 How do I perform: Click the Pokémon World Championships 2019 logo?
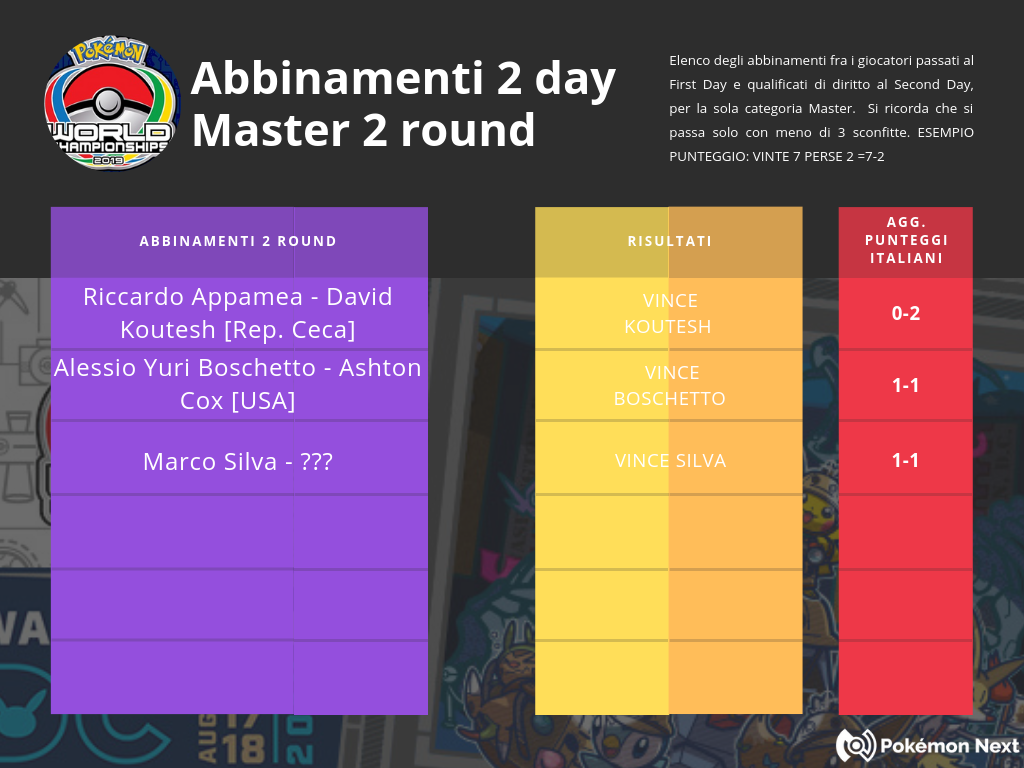pyautogui.click(x=112, y=104)
